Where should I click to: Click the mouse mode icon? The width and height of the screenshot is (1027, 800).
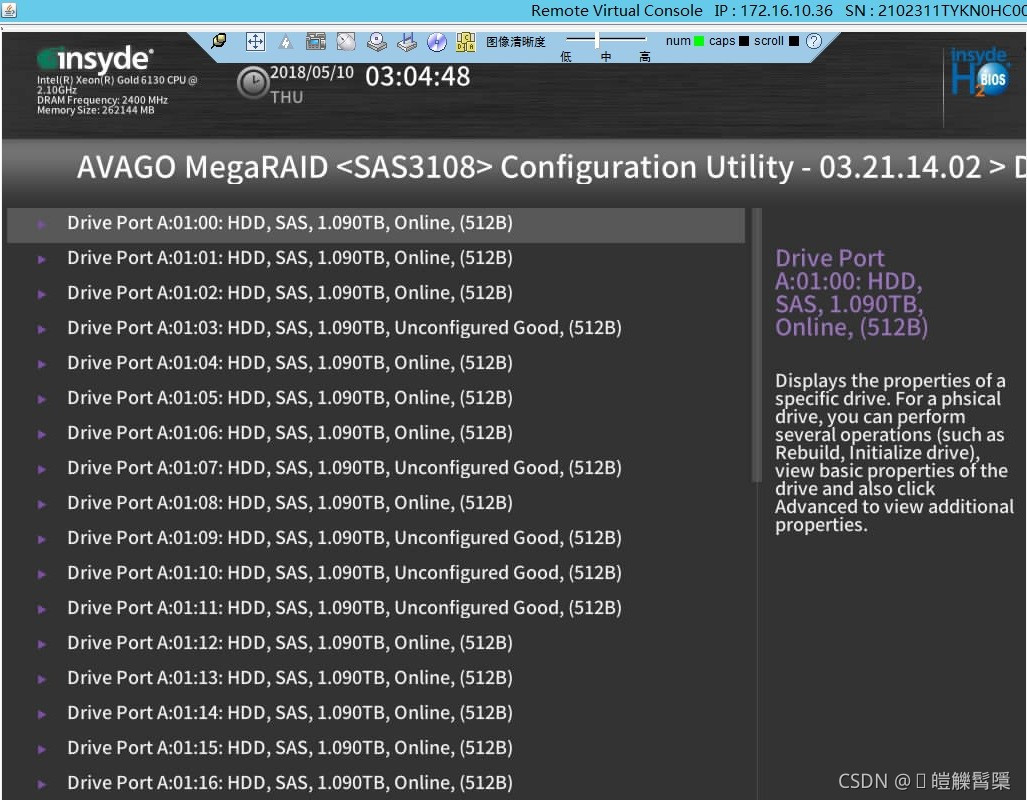346,42
